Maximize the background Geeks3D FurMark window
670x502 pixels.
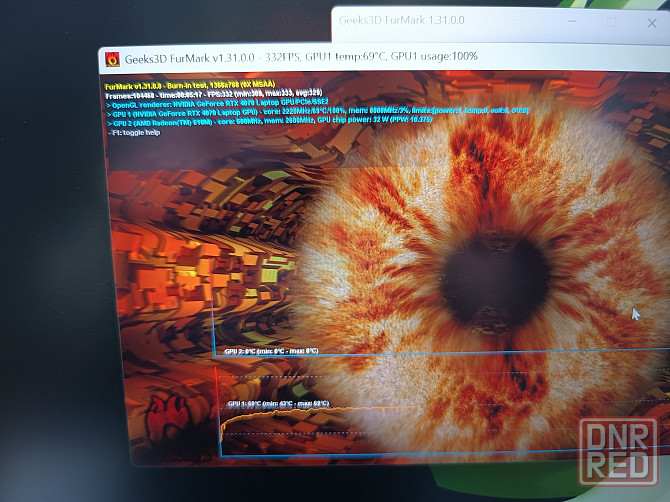point(612,20)
